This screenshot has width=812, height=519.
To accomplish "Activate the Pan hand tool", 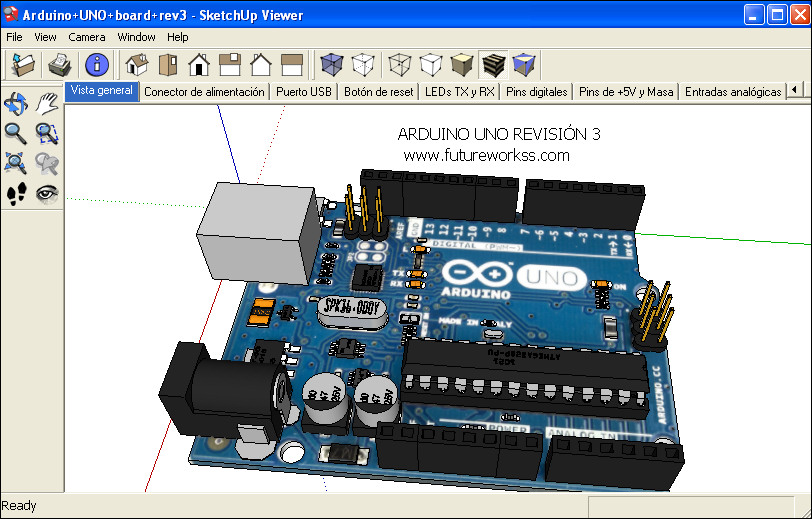I will 47,104.
